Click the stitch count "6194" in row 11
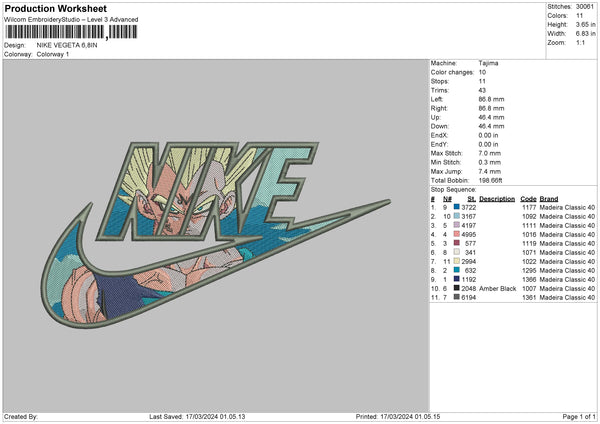Viewport: 600px width, 424px height. (x=469, y=298)
